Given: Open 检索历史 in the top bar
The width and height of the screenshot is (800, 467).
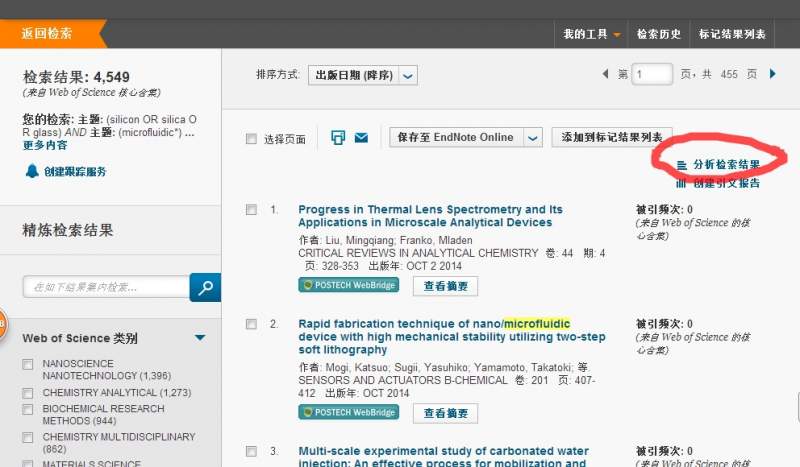Looking at the screenshot, I should (x=659, y=34).
